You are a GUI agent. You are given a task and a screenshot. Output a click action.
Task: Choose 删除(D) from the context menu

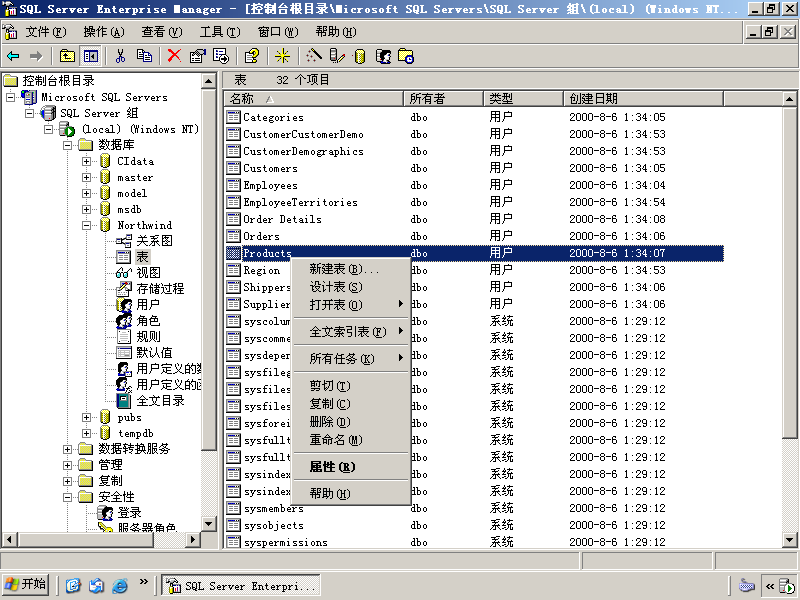pyautogui.click(x=351, y=422)
